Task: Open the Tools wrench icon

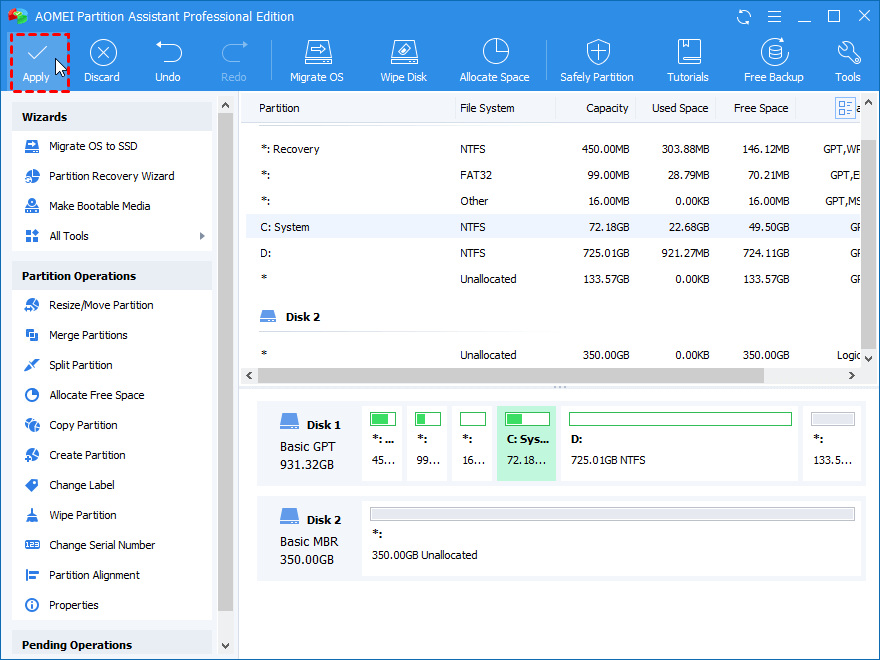Action: pos(848,53)
